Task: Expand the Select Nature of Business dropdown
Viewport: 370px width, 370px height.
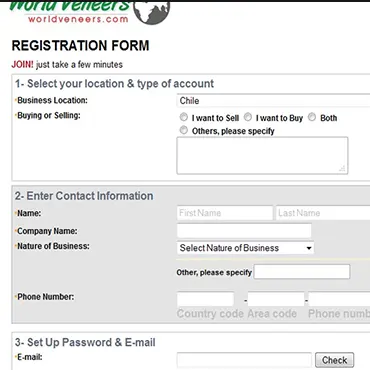Action: [245, 248]
